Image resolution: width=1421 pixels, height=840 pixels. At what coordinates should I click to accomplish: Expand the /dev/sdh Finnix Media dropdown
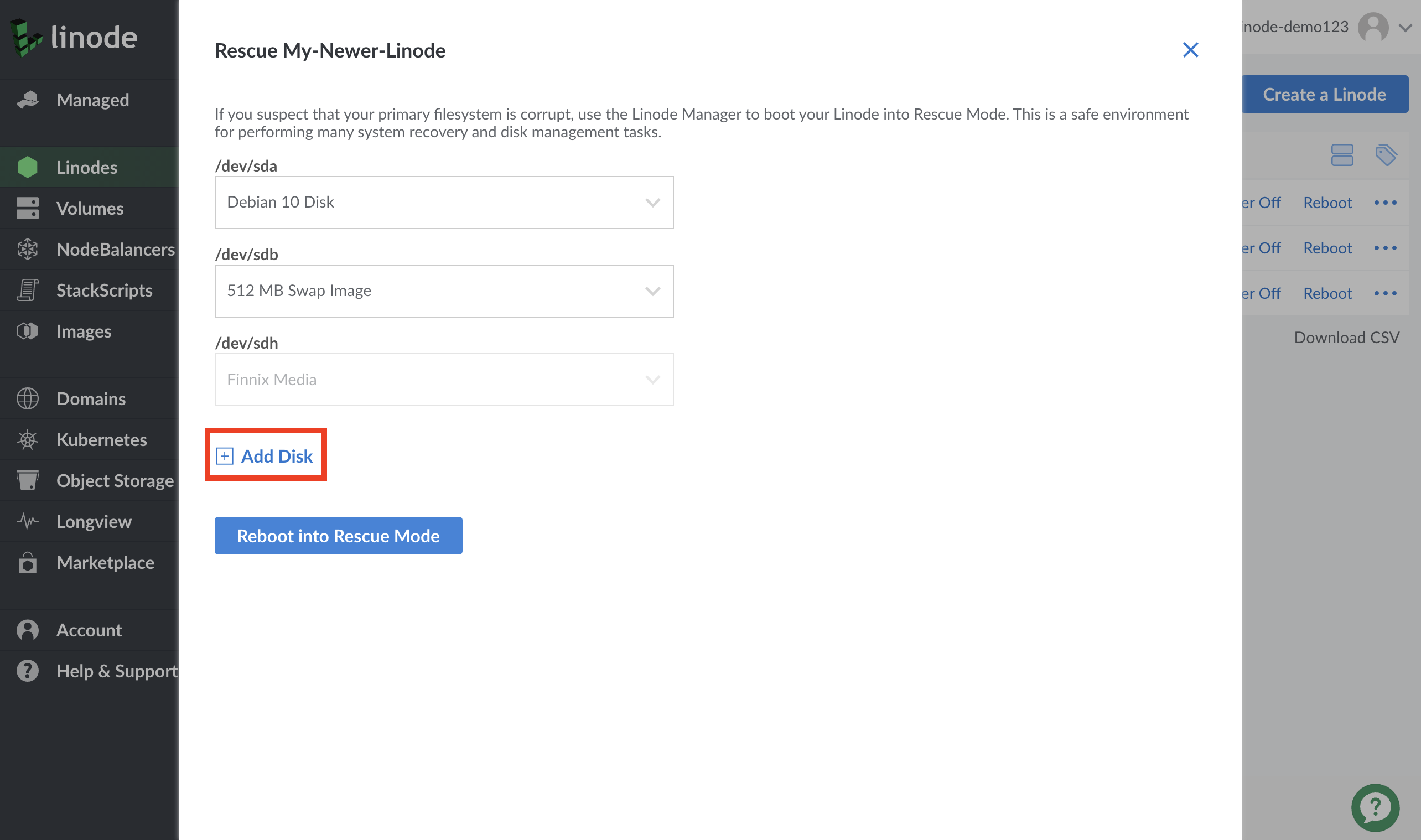650,379
